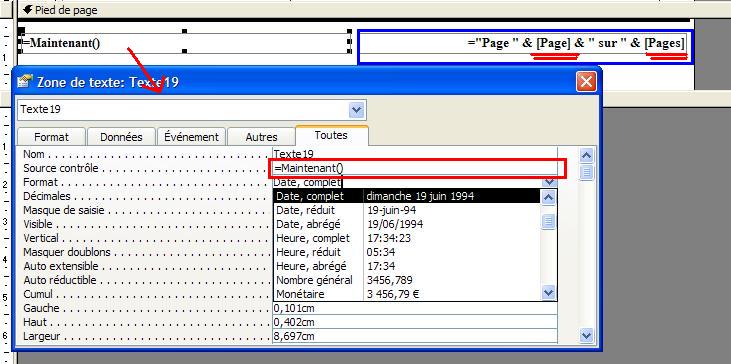Select the Haut property label

coord(35,322)
